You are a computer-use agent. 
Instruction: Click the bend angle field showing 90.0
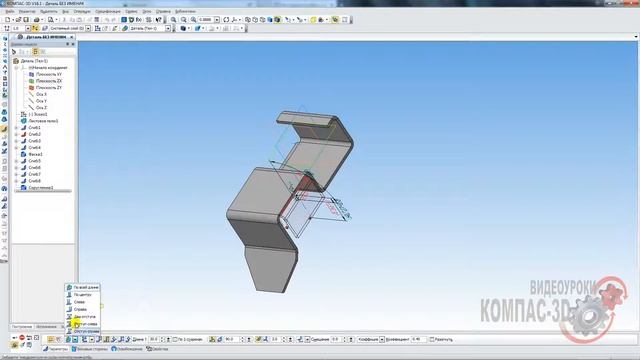231,340
